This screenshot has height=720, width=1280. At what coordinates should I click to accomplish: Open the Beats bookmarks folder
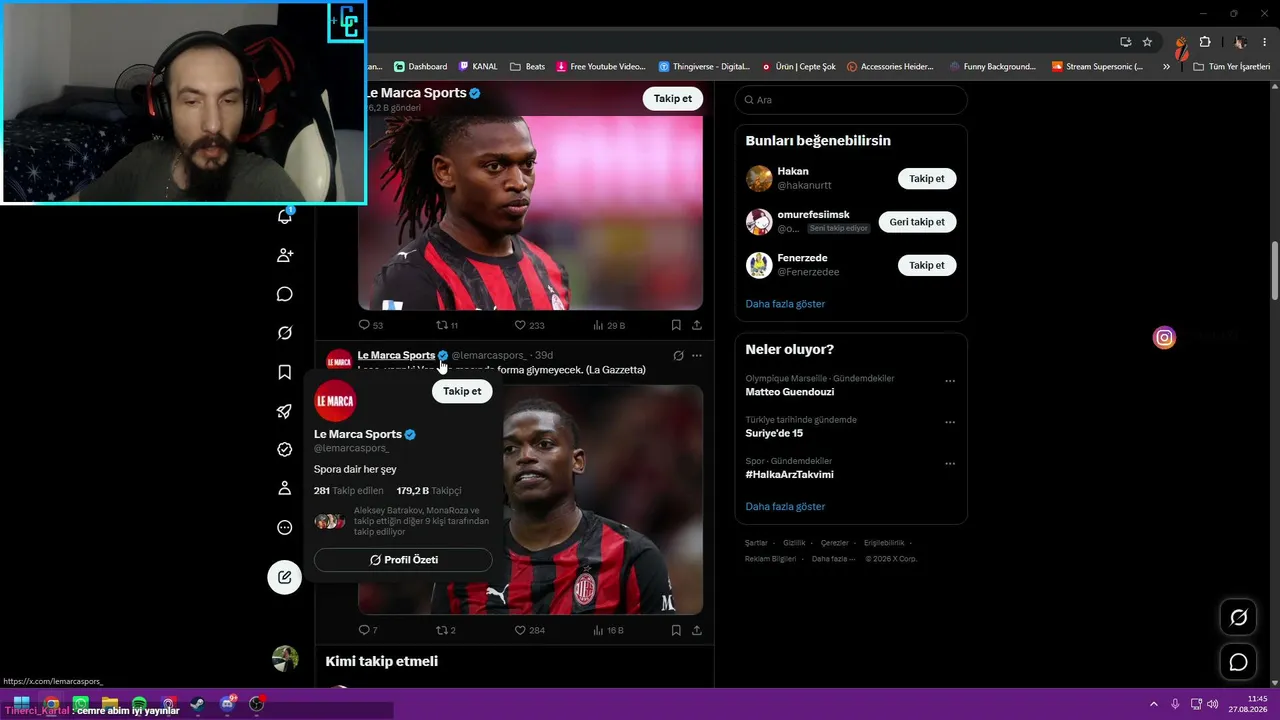coord(527,67)
